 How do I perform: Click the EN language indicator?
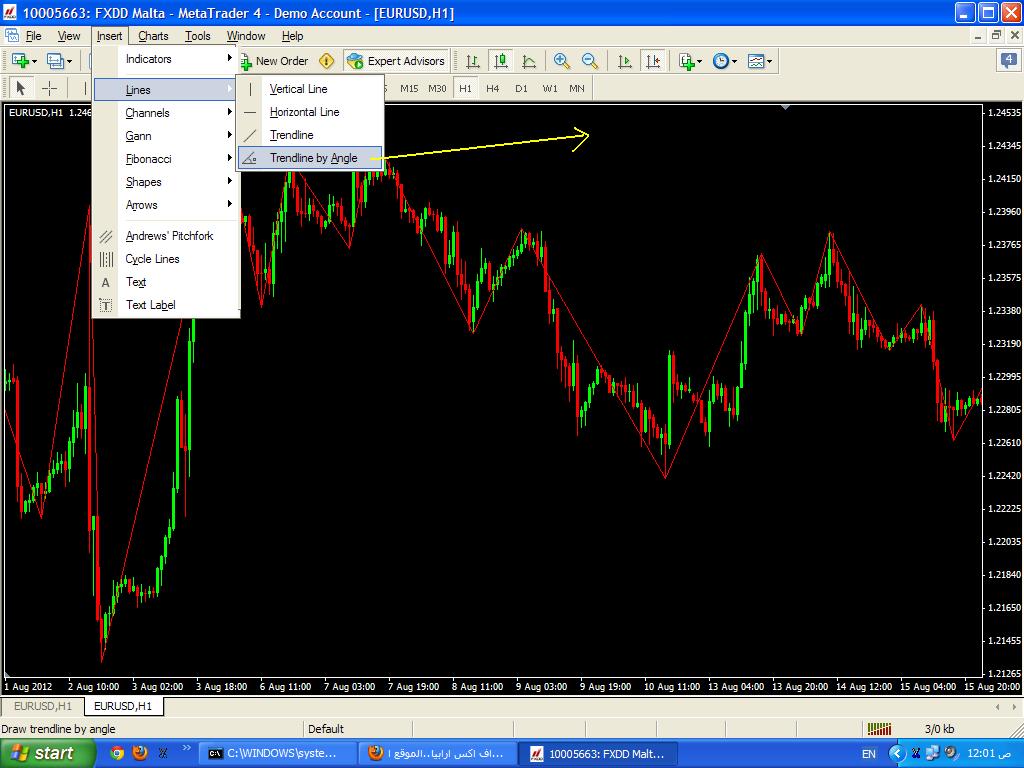point(869,754)
